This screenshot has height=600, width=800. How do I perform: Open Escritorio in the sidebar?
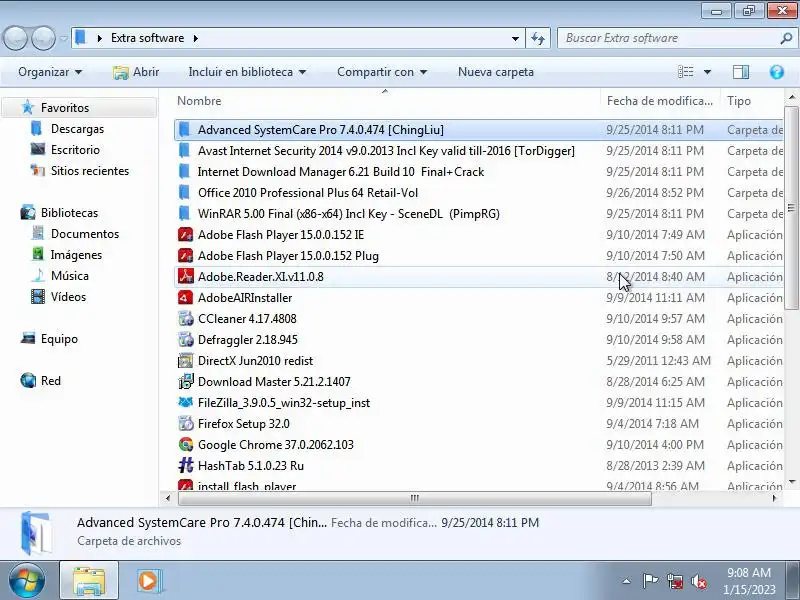[75, 149]
